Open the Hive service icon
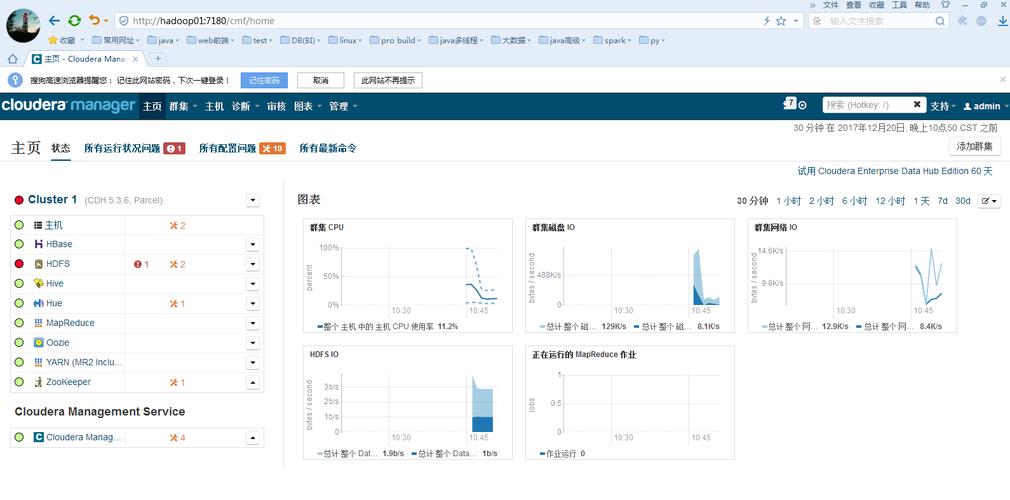1010x500 pixels. [x=38, y=284]
